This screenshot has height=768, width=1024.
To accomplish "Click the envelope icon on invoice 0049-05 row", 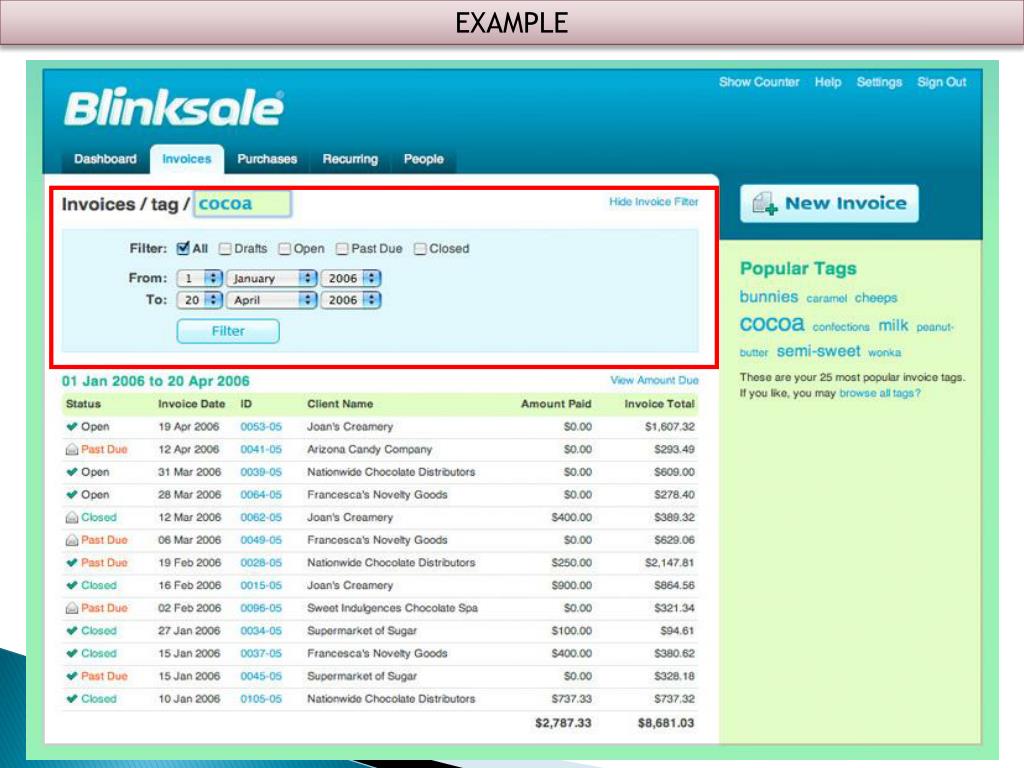I will point(72,540).
